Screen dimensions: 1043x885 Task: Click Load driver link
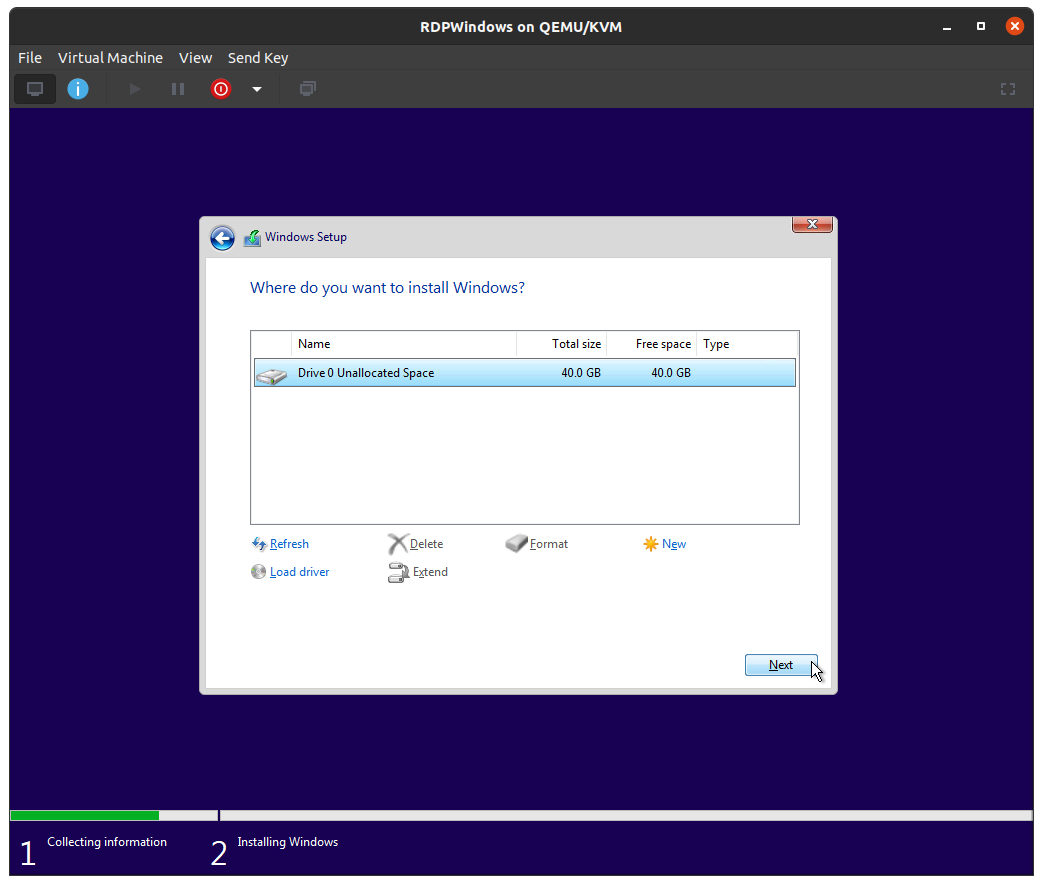point(299,572)
